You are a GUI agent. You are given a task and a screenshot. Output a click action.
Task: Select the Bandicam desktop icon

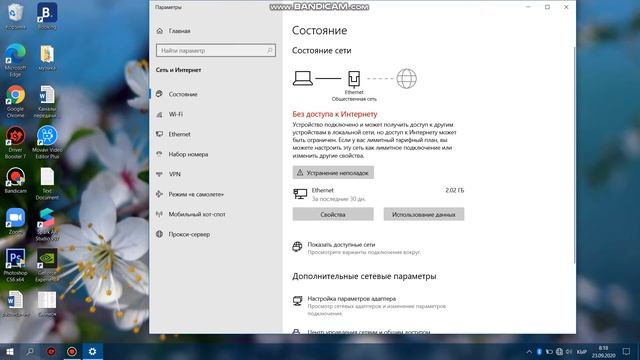(16, 180)
